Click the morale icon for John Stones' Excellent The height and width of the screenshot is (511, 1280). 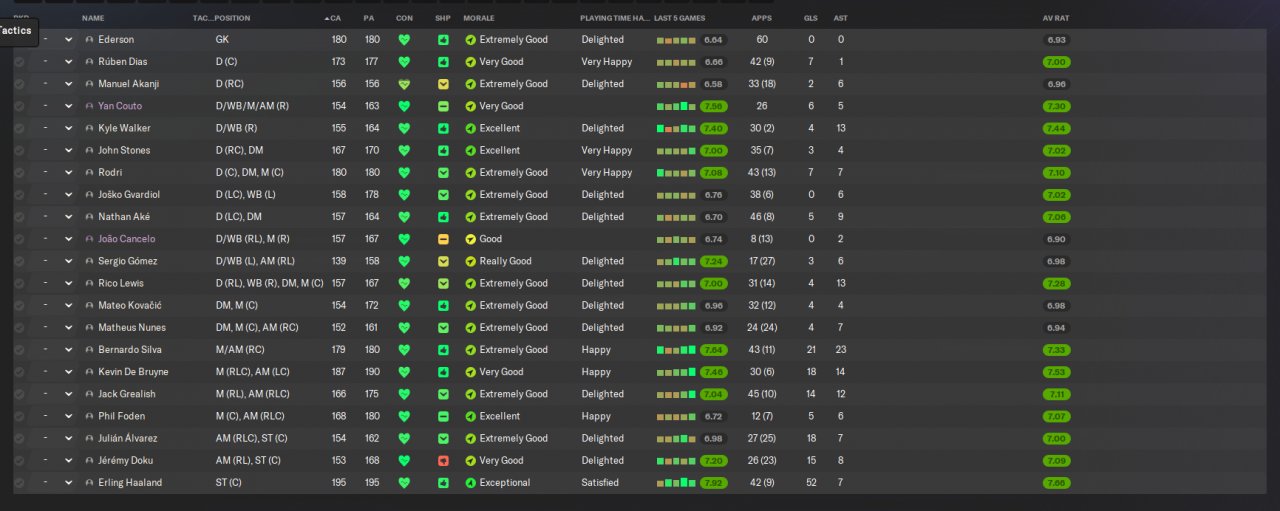(x=471, y=150)
